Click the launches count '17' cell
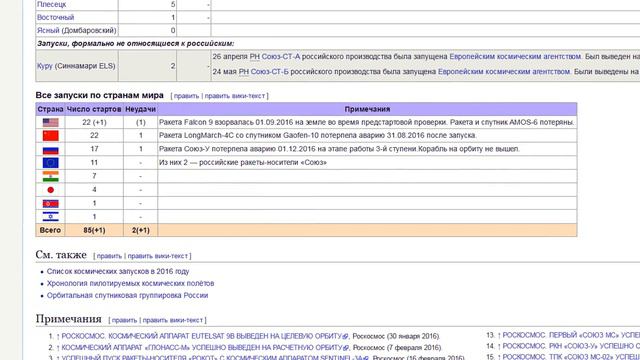The image size is (640, 360). click(94, 149)
